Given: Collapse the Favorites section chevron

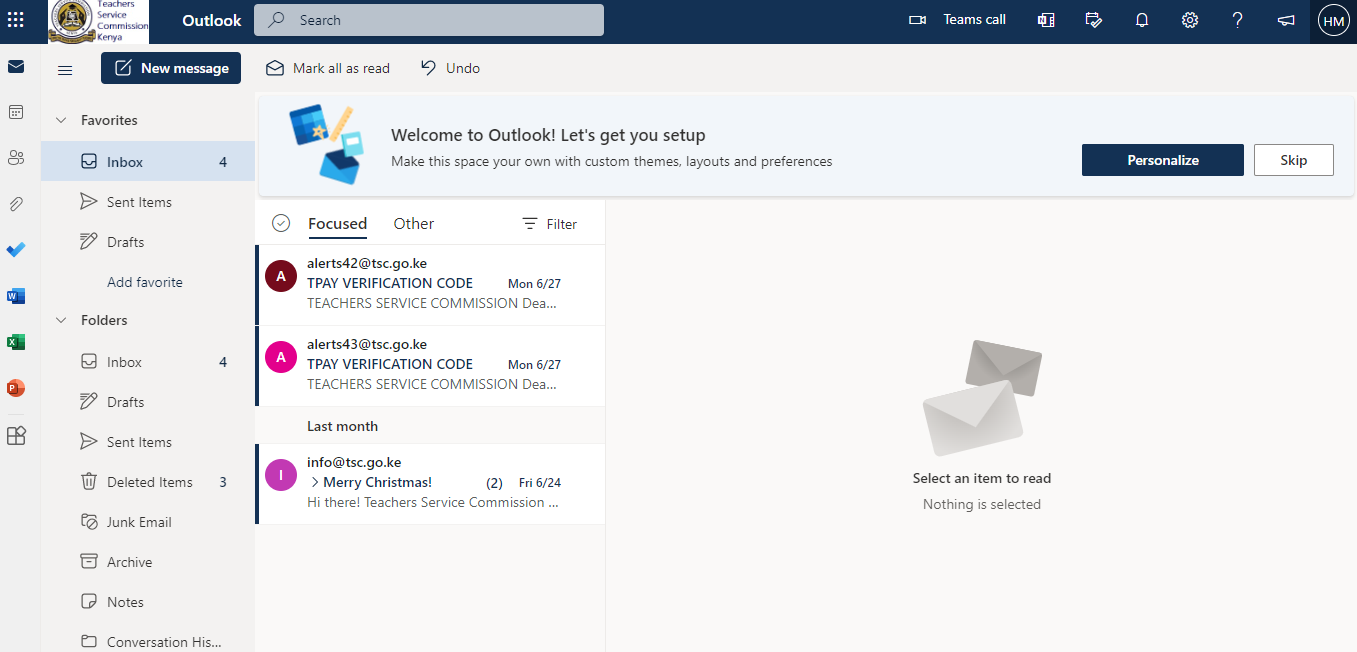Looking at the screenshot, I should coord(60,120).
